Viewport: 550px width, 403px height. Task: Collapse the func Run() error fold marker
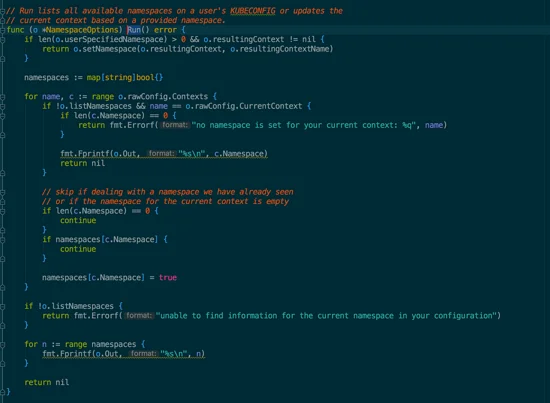pyautogui.click(x=2, y=30)
